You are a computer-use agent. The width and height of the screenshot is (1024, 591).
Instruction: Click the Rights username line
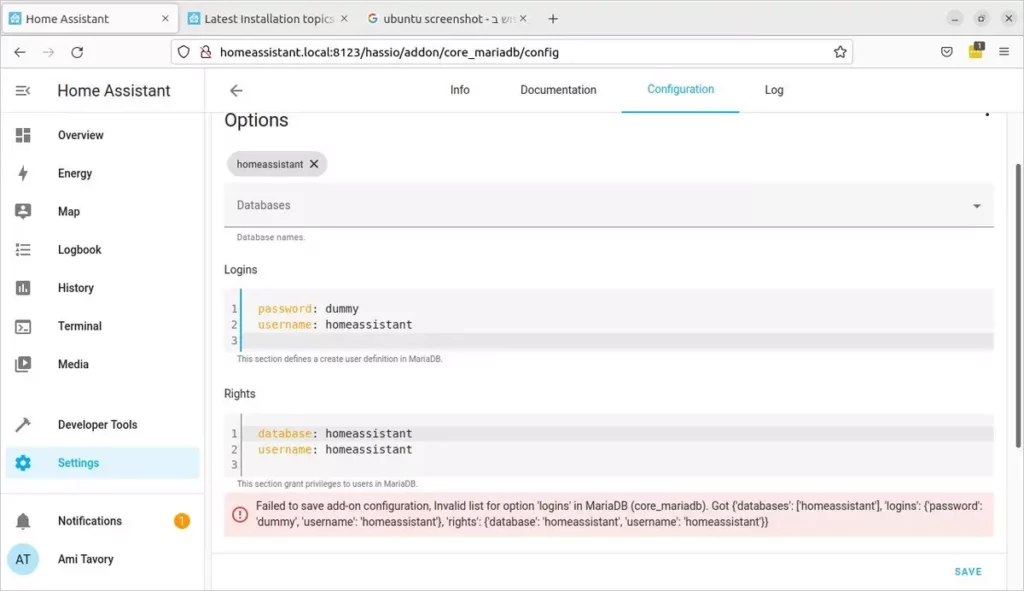pos(335,449)
